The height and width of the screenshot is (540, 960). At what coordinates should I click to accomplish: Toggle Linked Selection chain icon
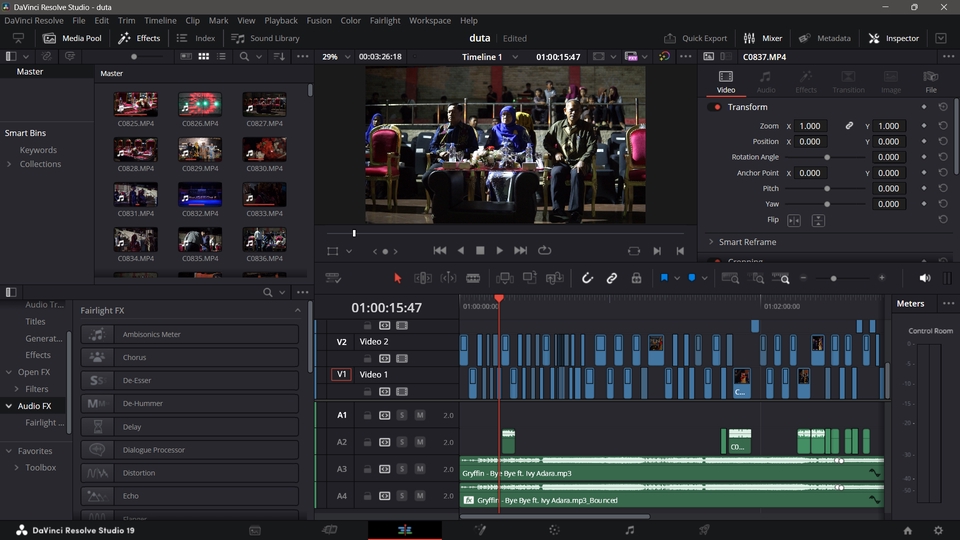click(611, 278)
